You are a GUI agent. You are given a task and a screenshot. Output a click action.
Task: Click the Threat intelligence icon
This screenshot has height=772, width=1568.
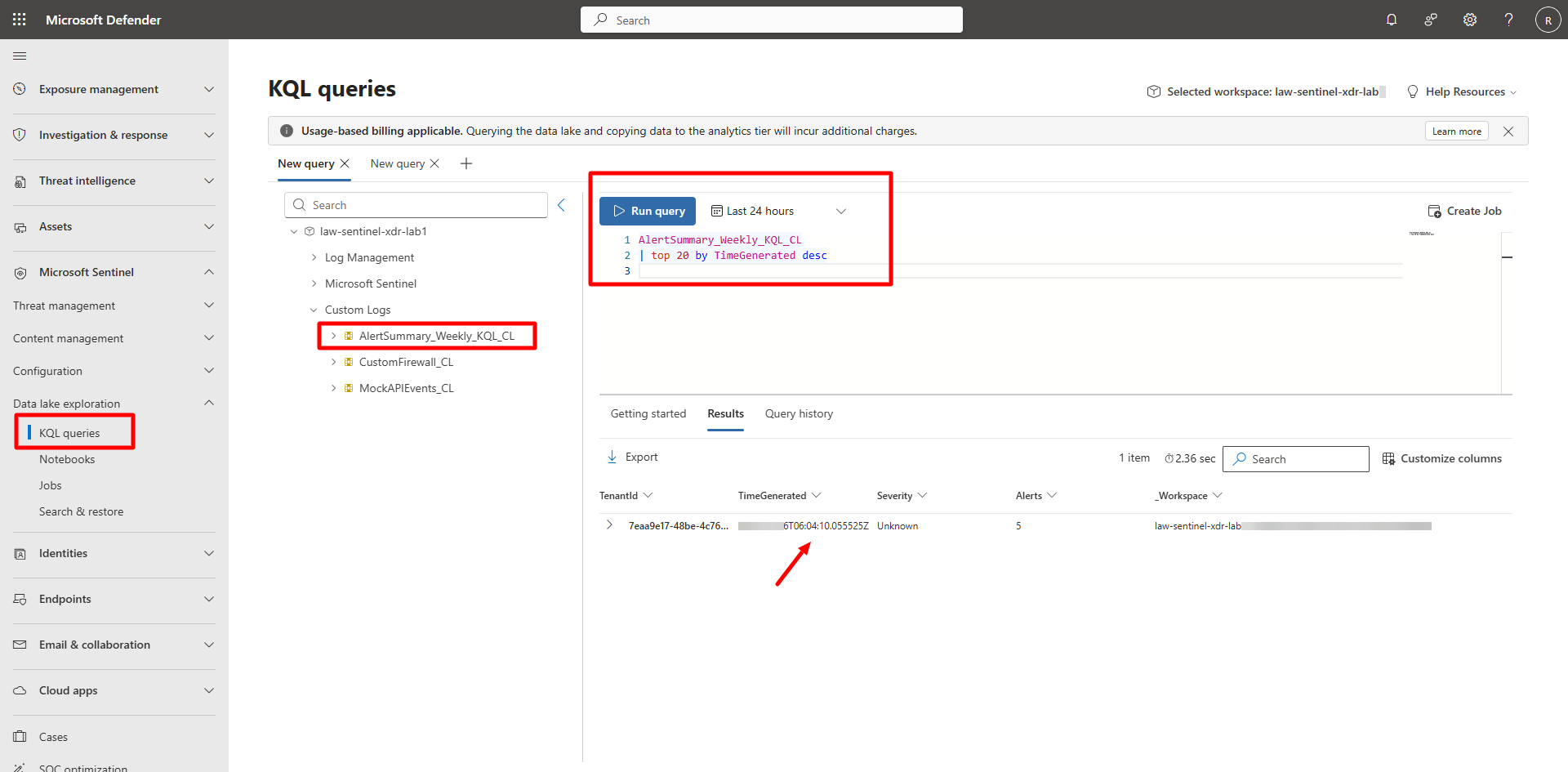click(20, 181)
